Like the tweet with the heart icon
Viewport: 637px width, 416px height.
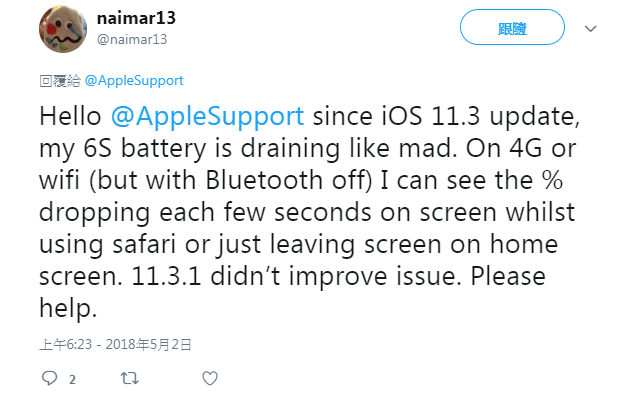pyautogui.click(x=209, y=379)
